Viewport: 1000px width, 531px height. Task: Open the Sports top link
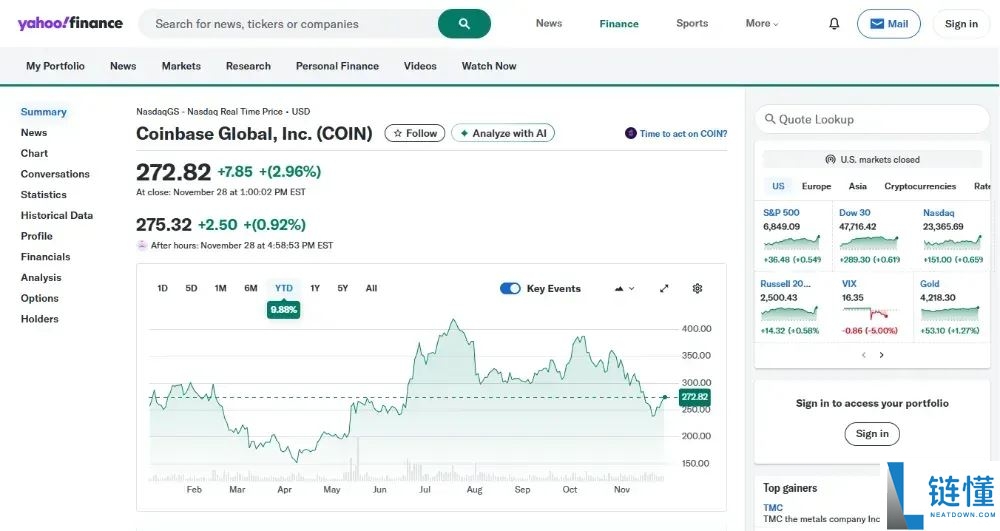(692, 24)
